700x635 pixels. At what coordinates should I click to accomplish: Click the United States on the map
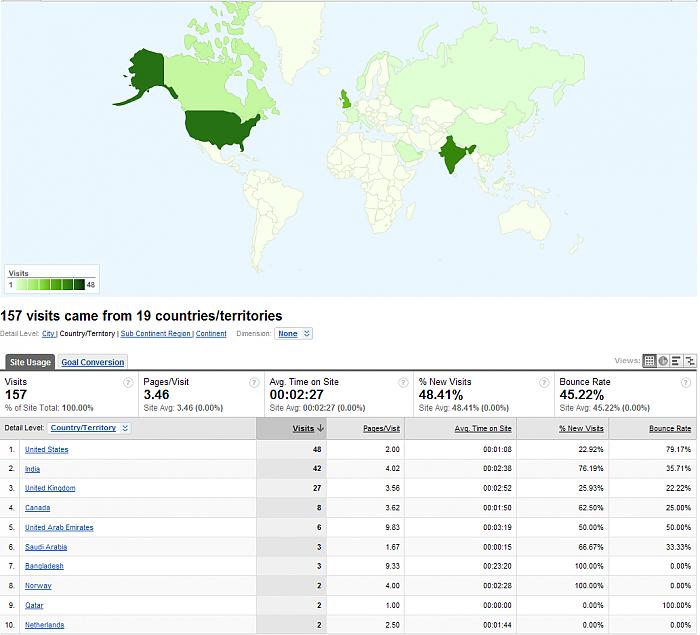(219, 127)
